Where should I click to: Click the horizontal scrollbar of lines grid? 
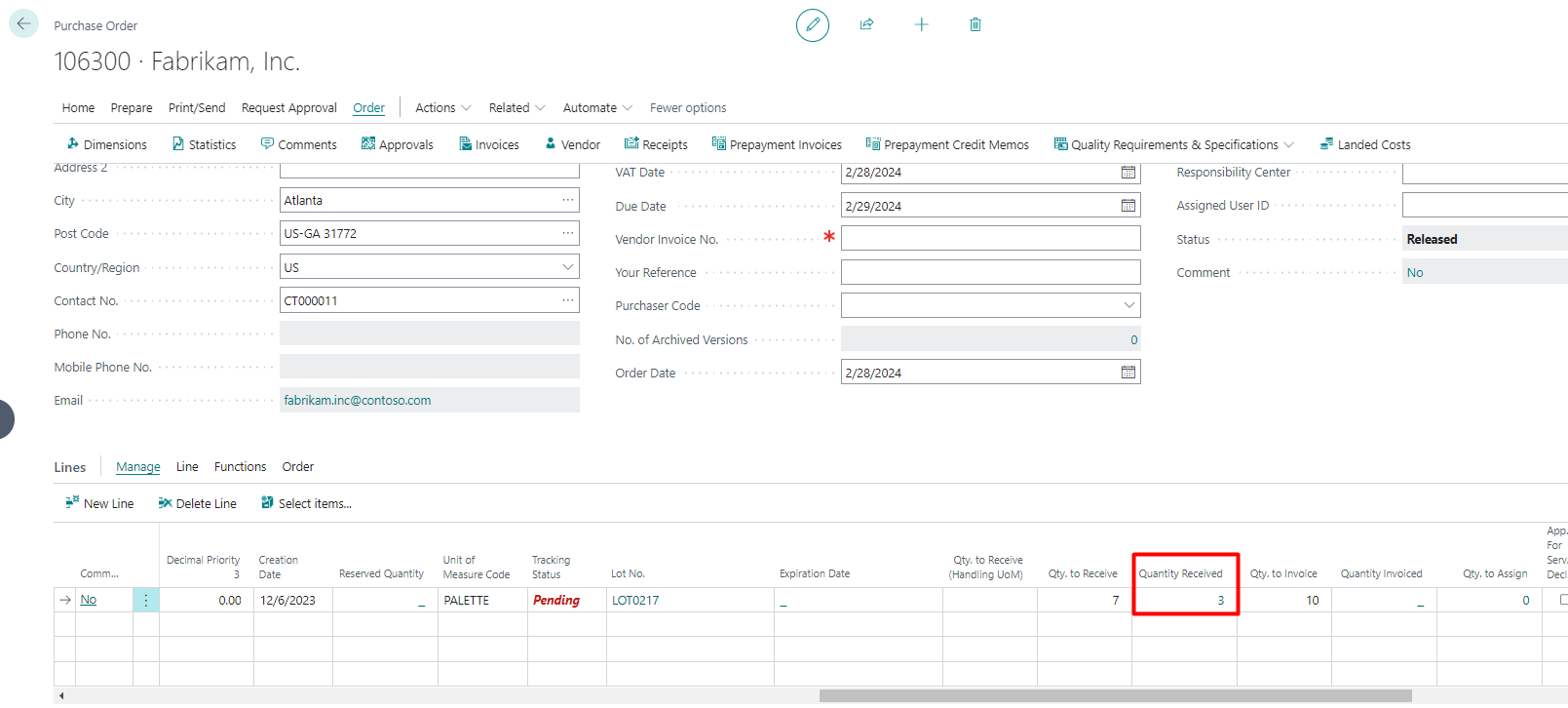click(1115, 695)
